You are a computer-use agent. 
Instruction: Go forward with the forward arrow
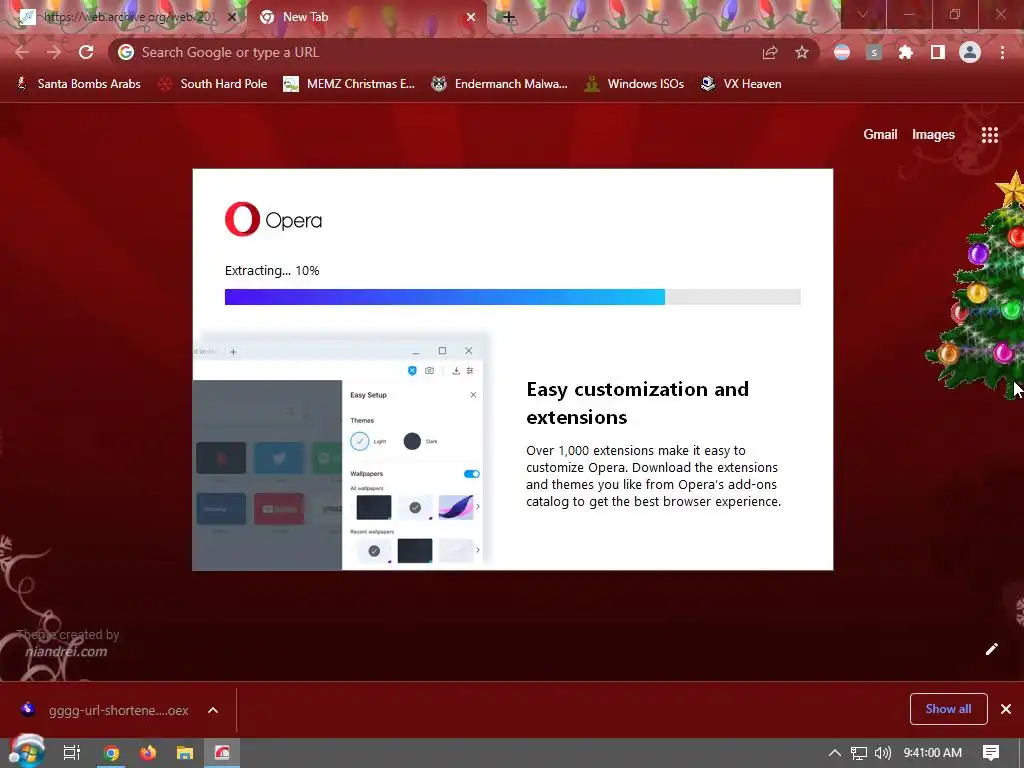tap(54, 52)
